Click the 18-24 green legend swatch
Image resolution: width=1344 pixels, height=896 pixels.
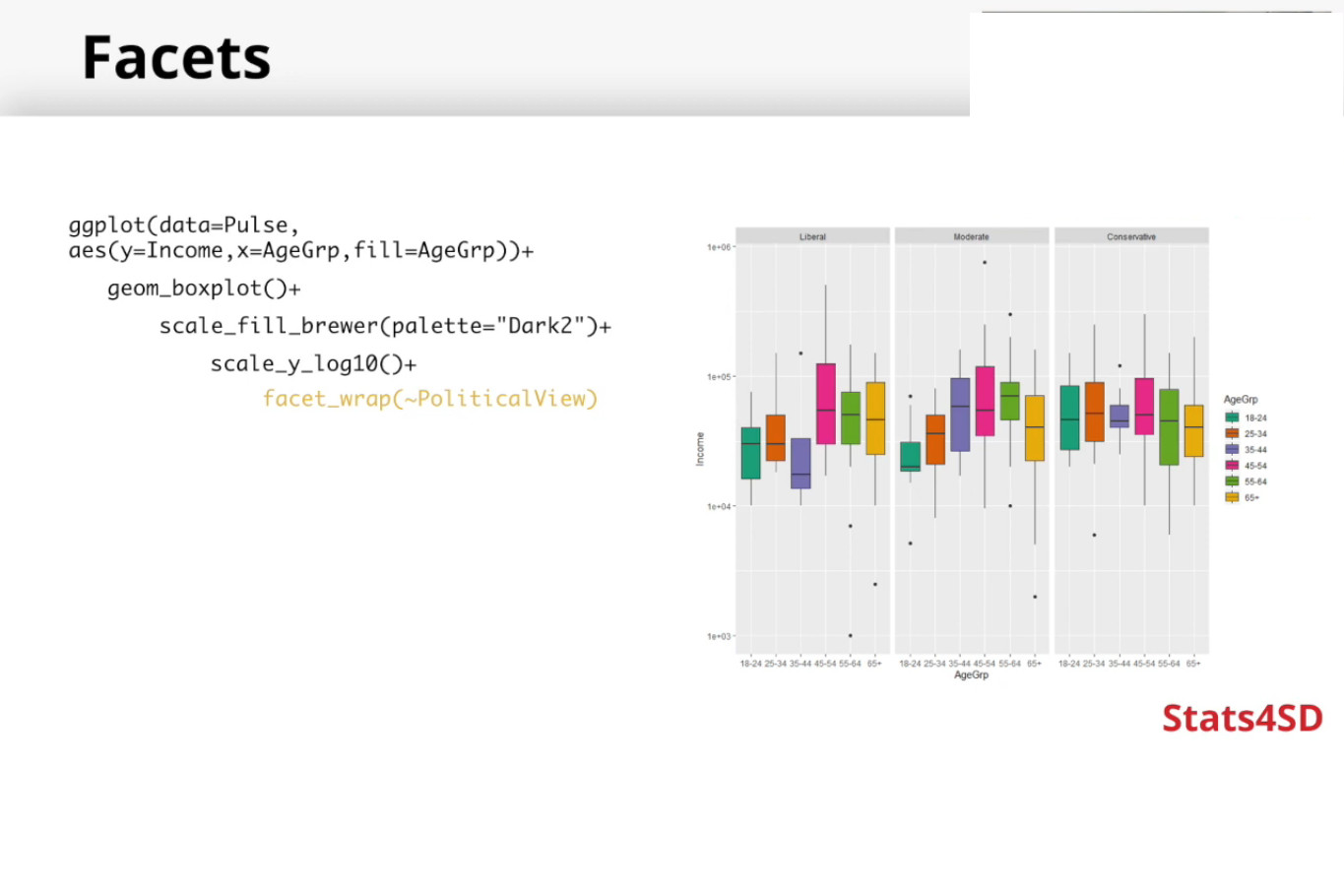1232,417
